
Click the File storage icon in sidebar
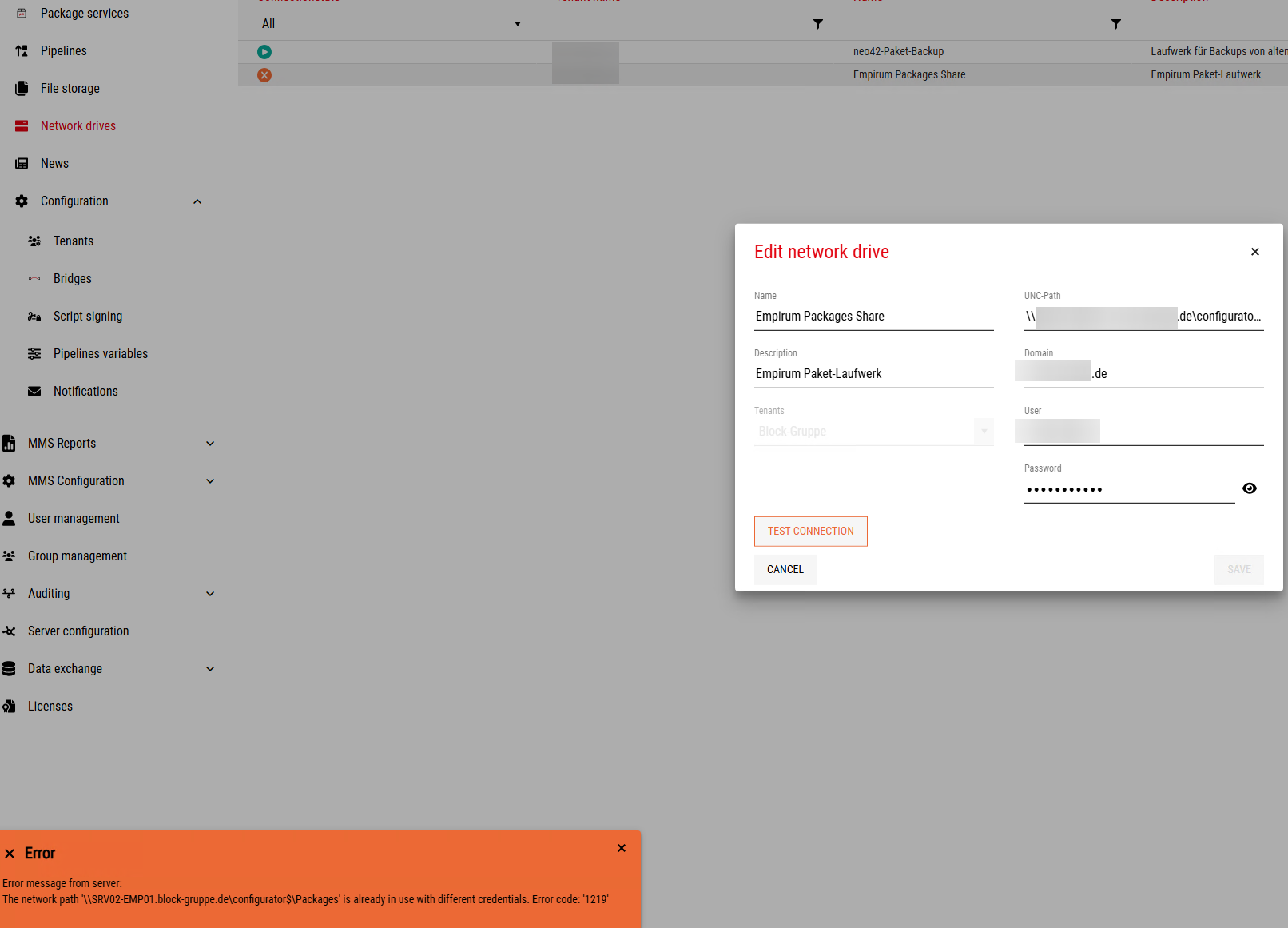click(x=22, y=89)
